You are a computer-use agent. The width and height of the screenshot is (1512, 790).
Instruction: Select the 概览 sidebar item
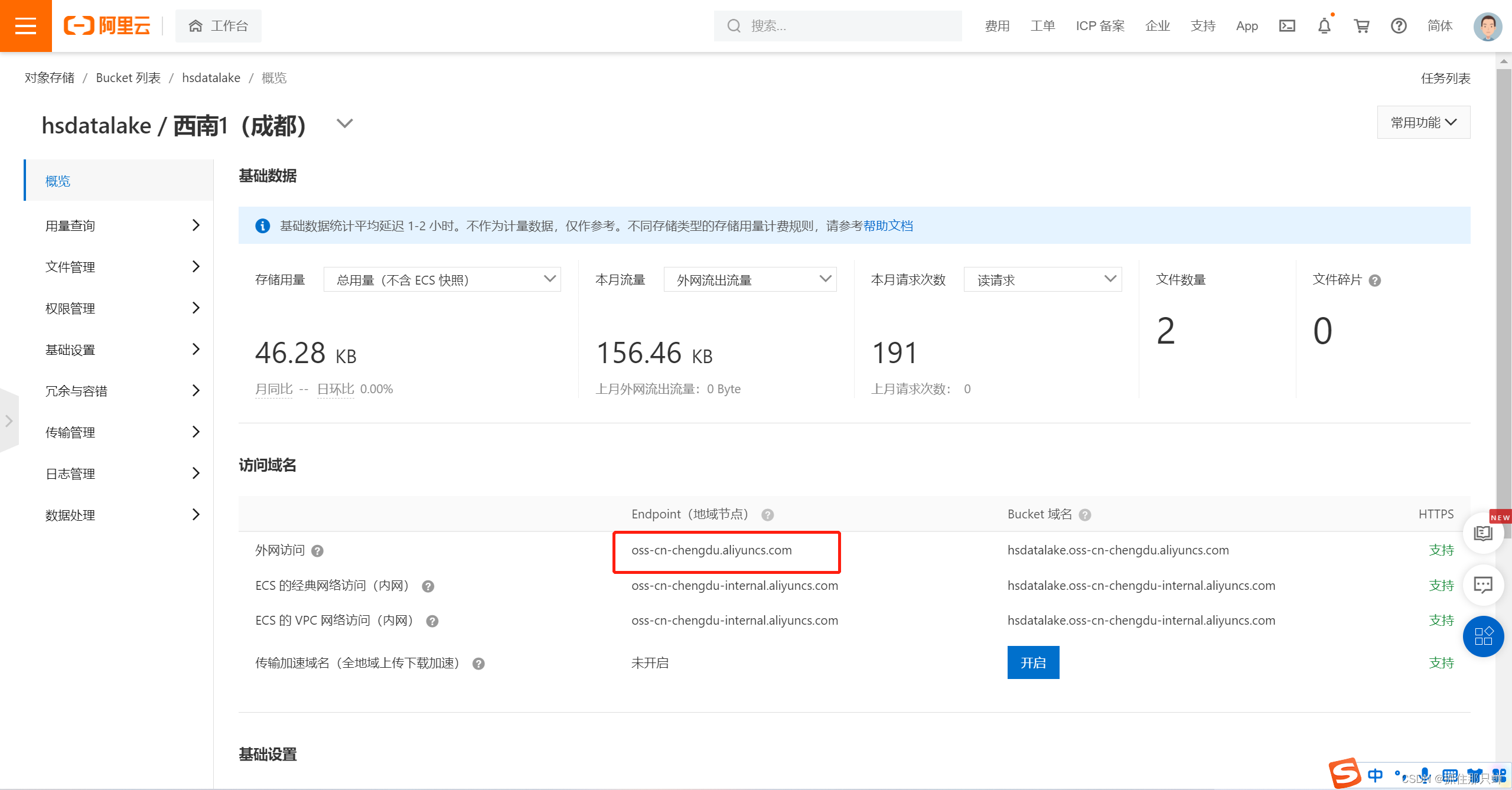point(119,181)
